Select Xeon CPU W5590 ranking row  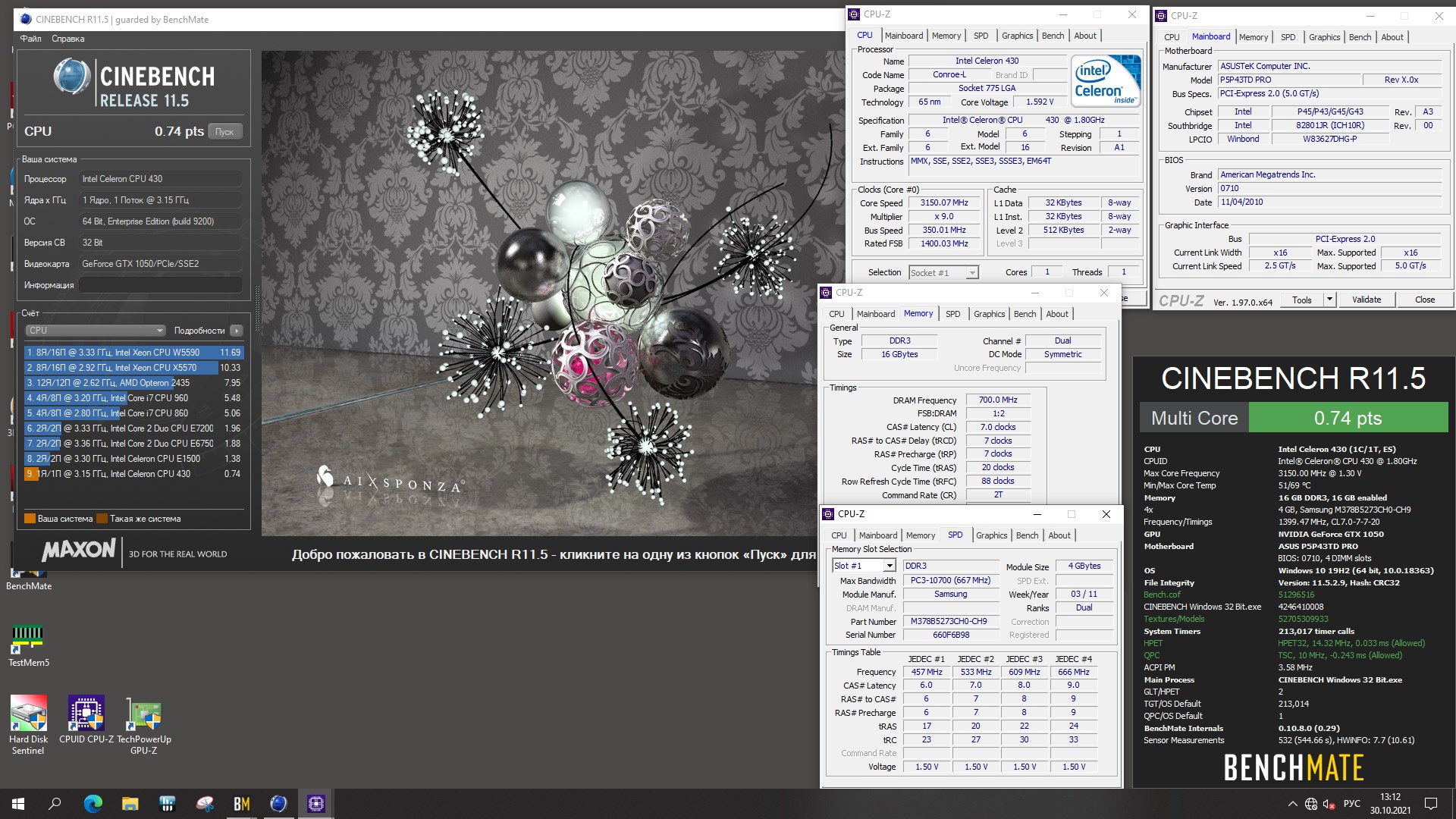point(133,353)
